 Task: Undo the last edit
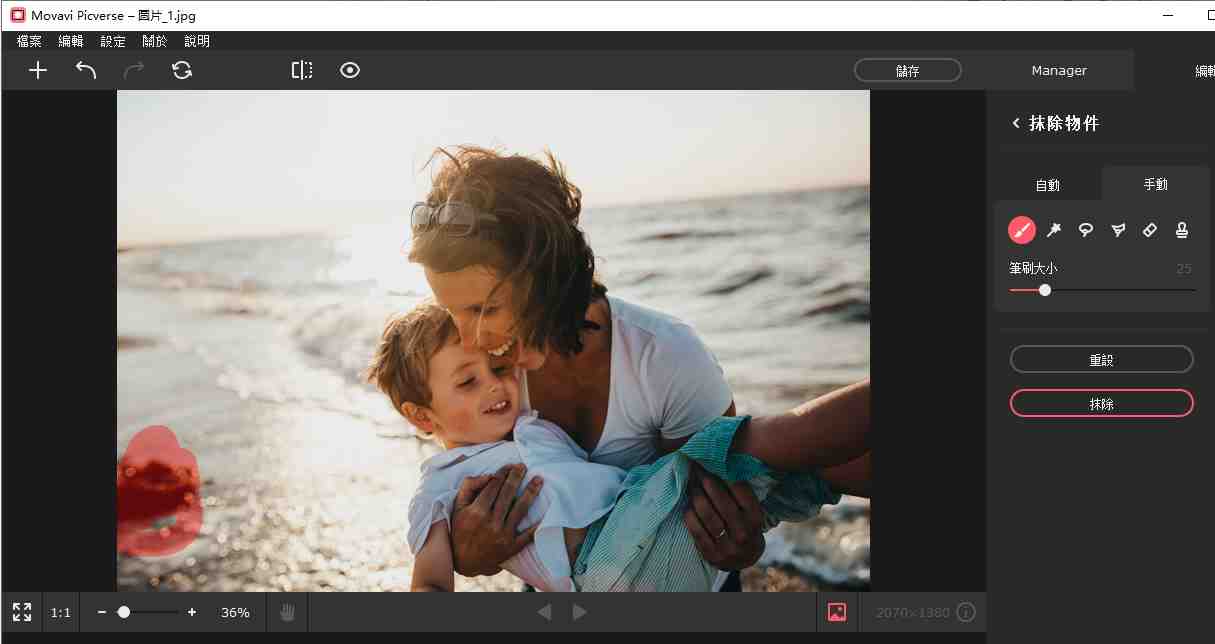pyautogui.click(x=86, y=70)
